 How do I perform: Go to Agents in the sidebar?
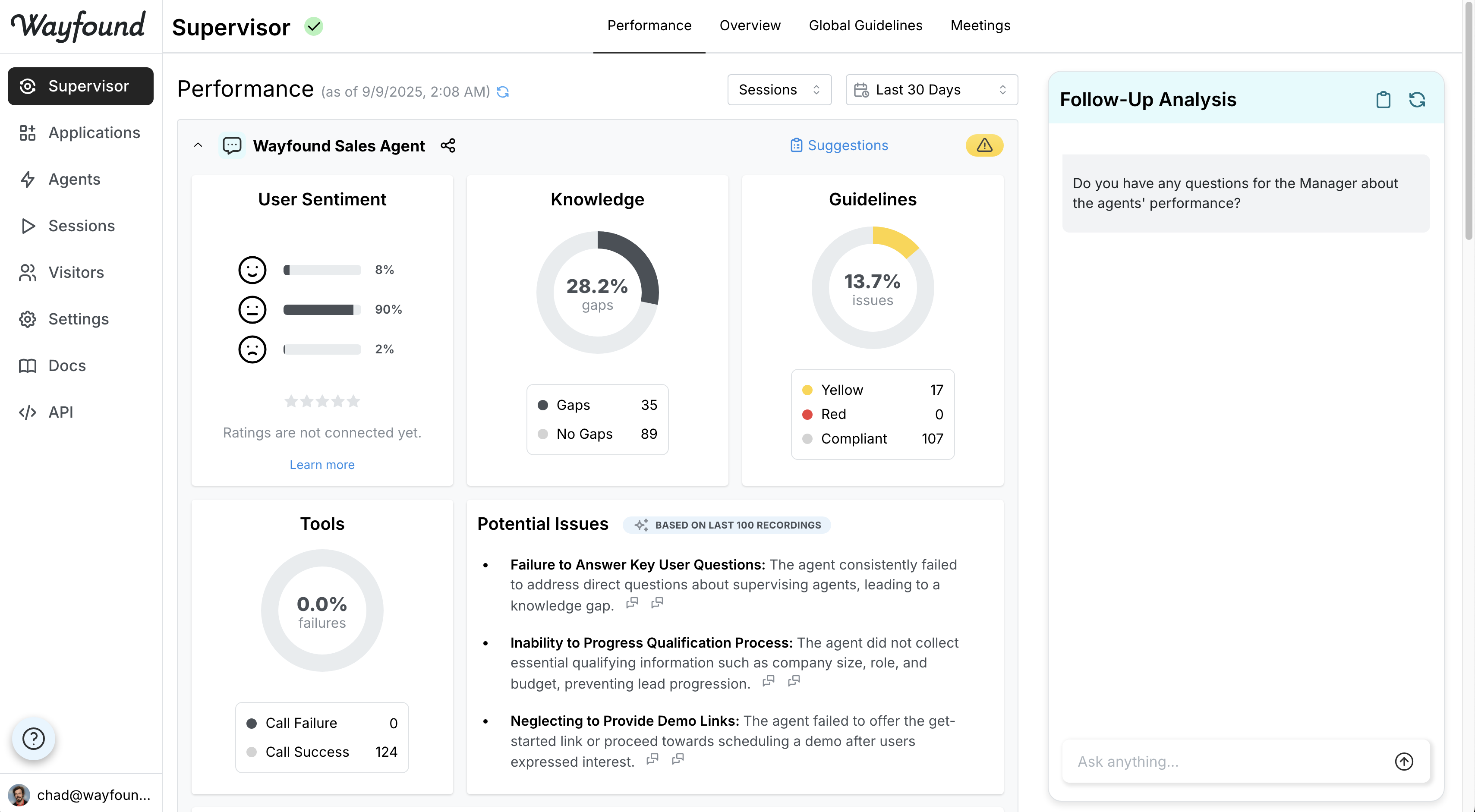pyautogui.click(x=74, y=179)
